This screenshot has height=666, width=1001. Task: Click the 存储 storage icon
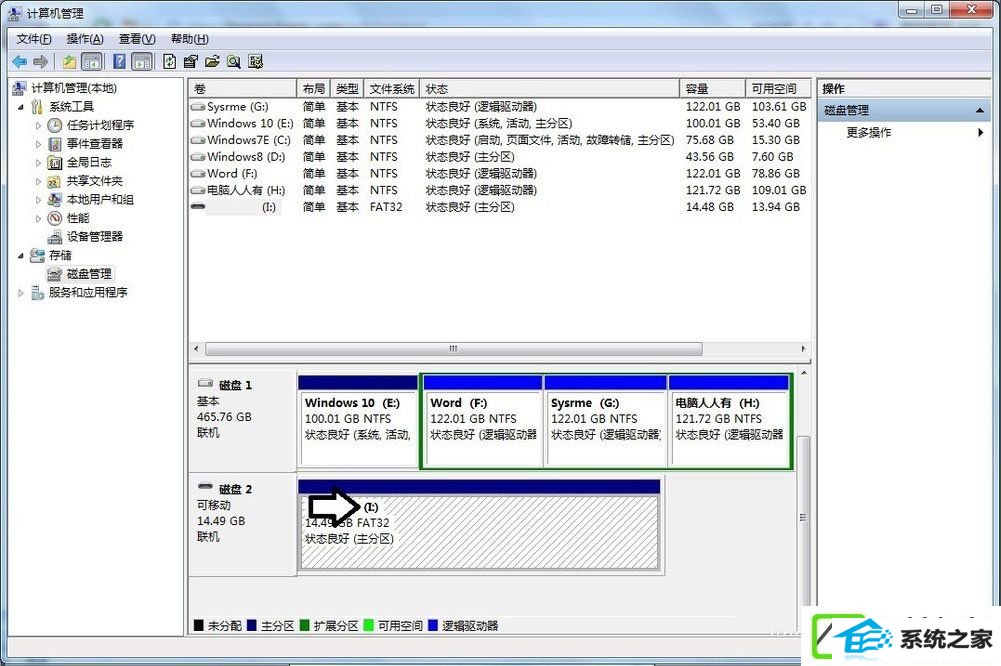click(x=37, y=255)
